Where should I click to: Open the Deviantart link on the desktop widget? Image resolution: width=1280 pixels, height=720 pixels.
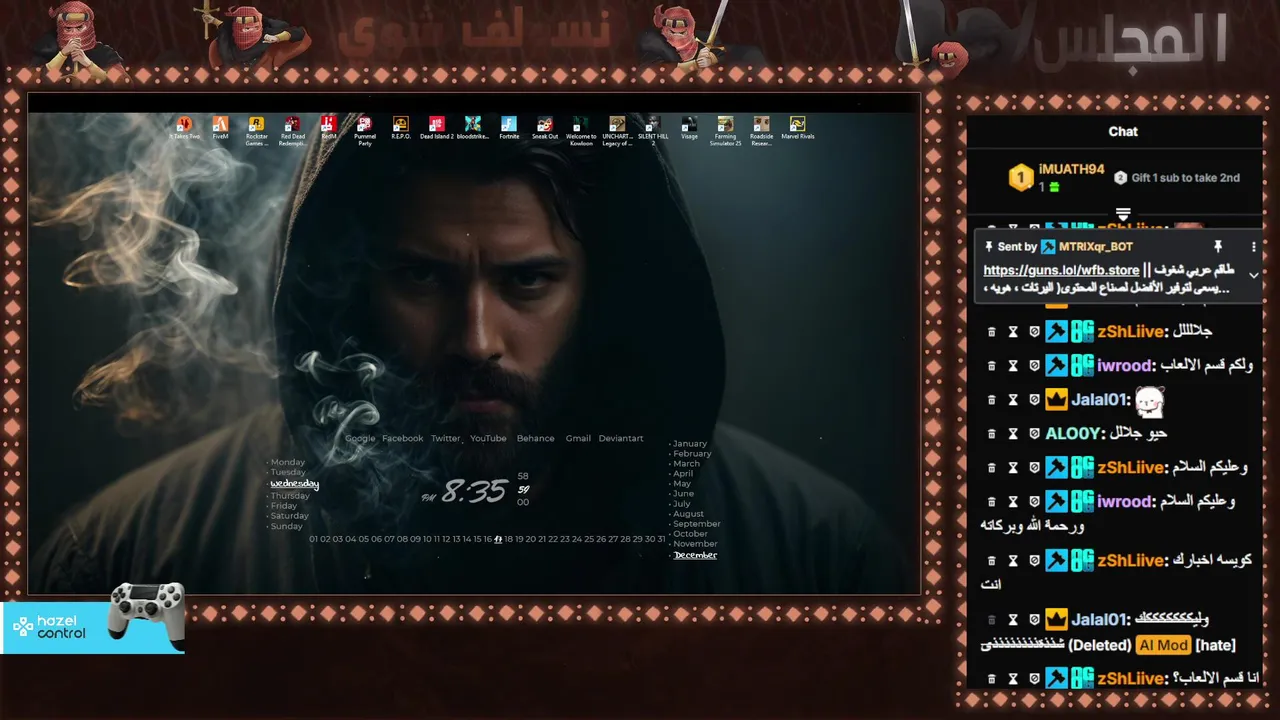[621, 438]
